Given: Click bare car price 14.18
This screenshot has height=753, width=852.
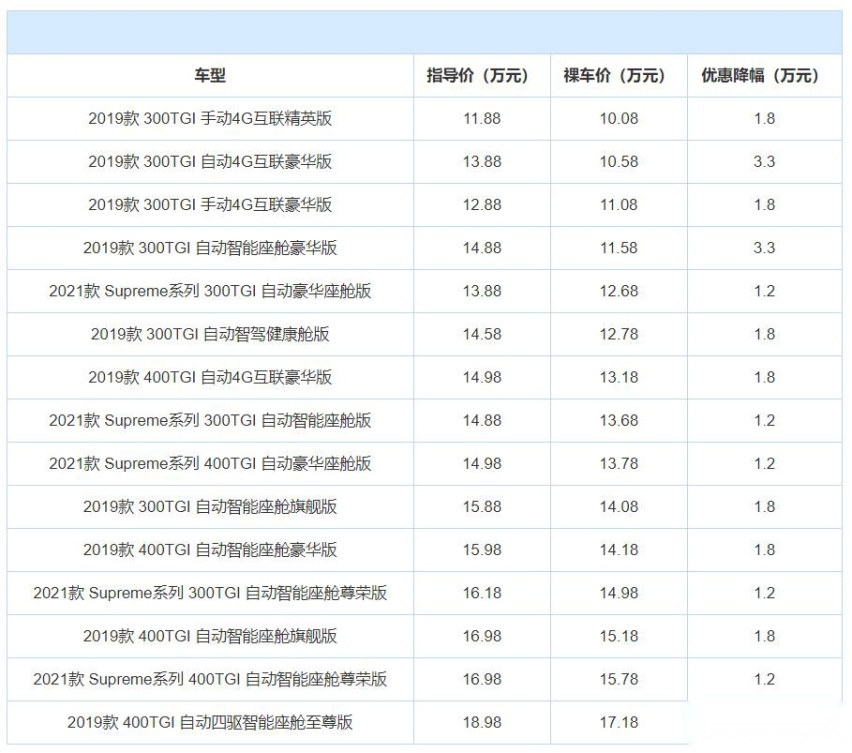Looking at the screenshot, I should 619,550.
